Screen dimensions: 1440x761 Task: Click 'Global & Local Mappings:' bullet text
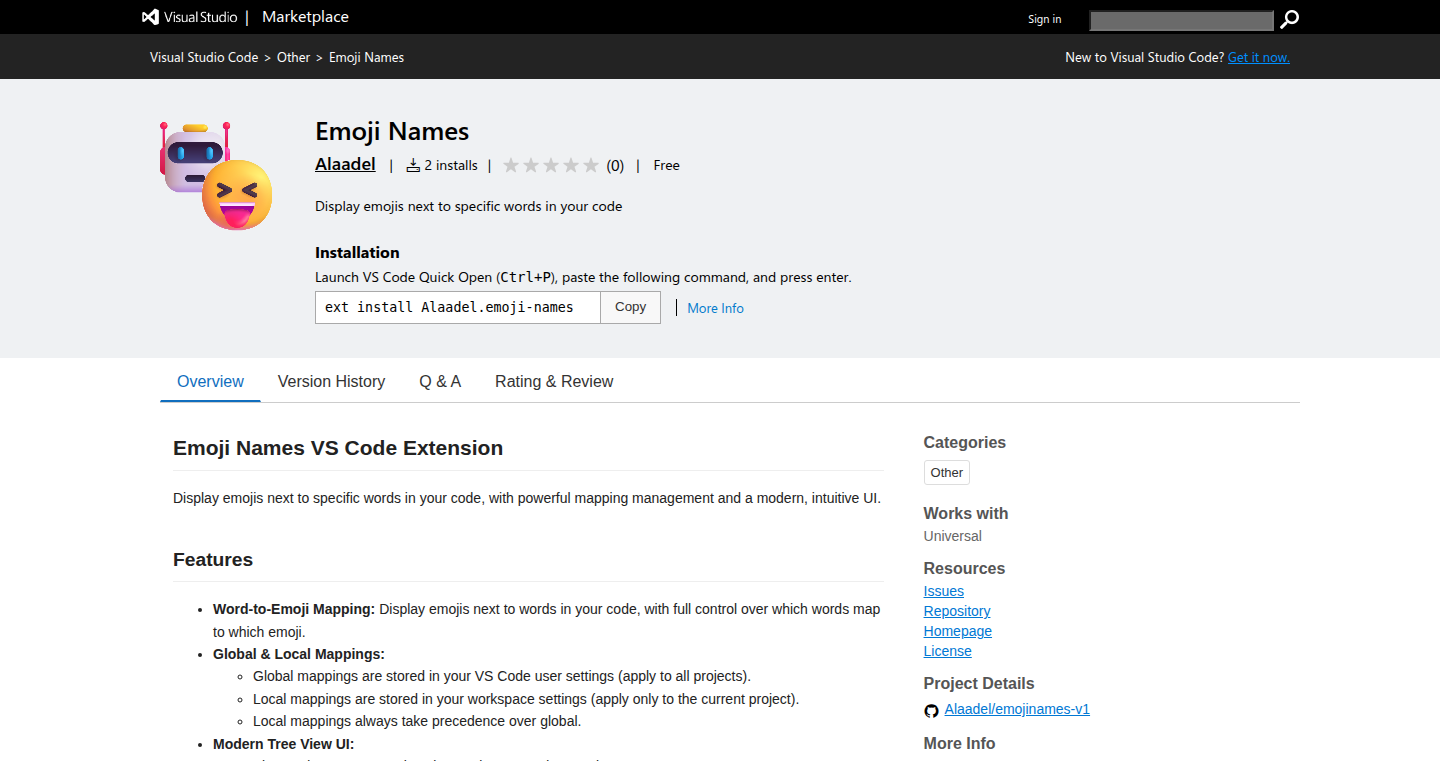click(299, 654)
